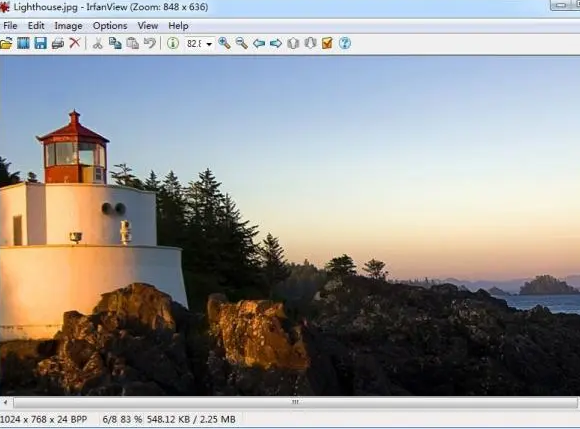Click the Open file folder icon

[6, 43]
